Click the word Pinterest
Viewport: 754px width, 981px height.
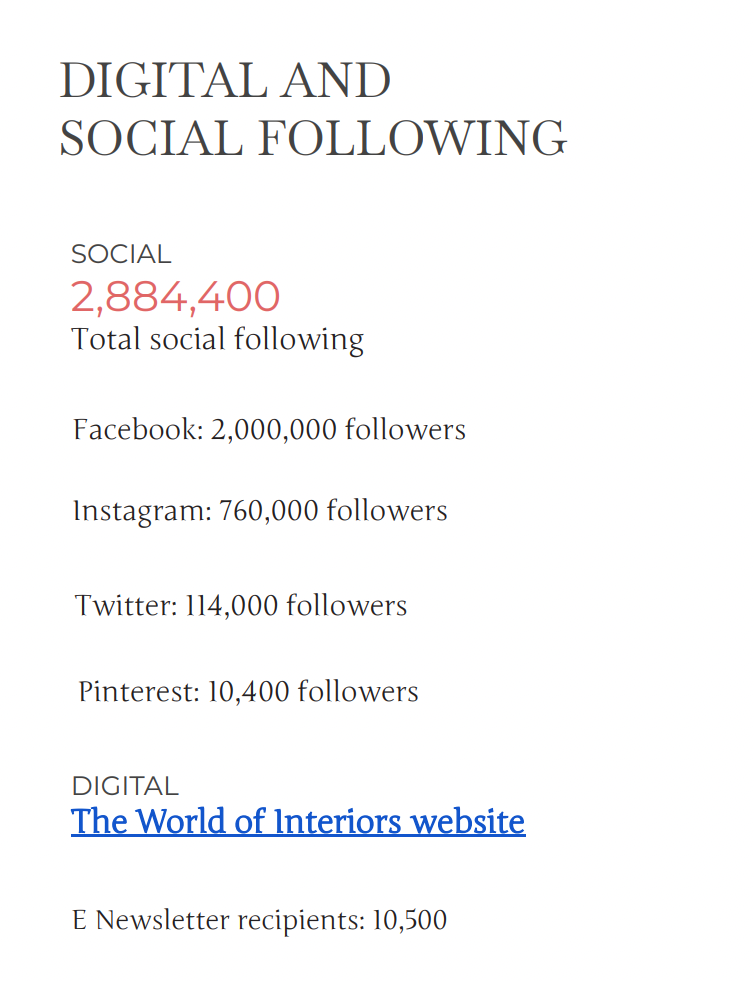[x=139, y=692]
